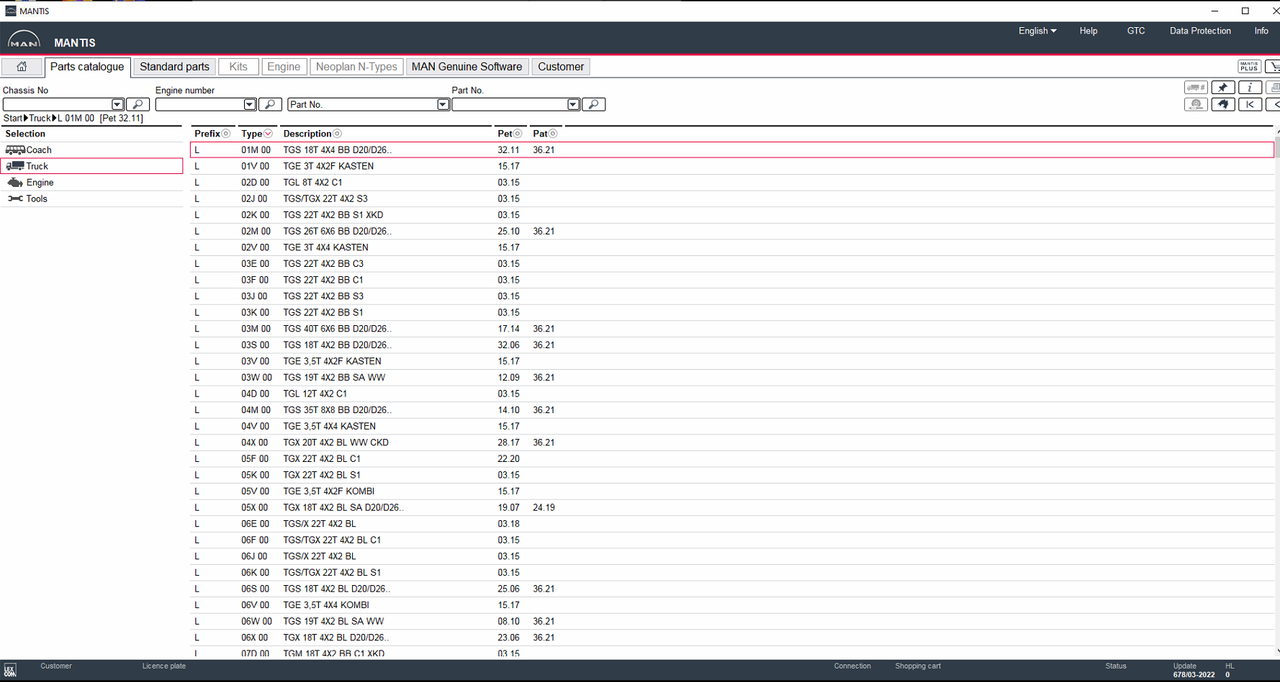Select the Tools wrench icon
Viewport: 1280px width, 682px height.
tap(15, 199)
